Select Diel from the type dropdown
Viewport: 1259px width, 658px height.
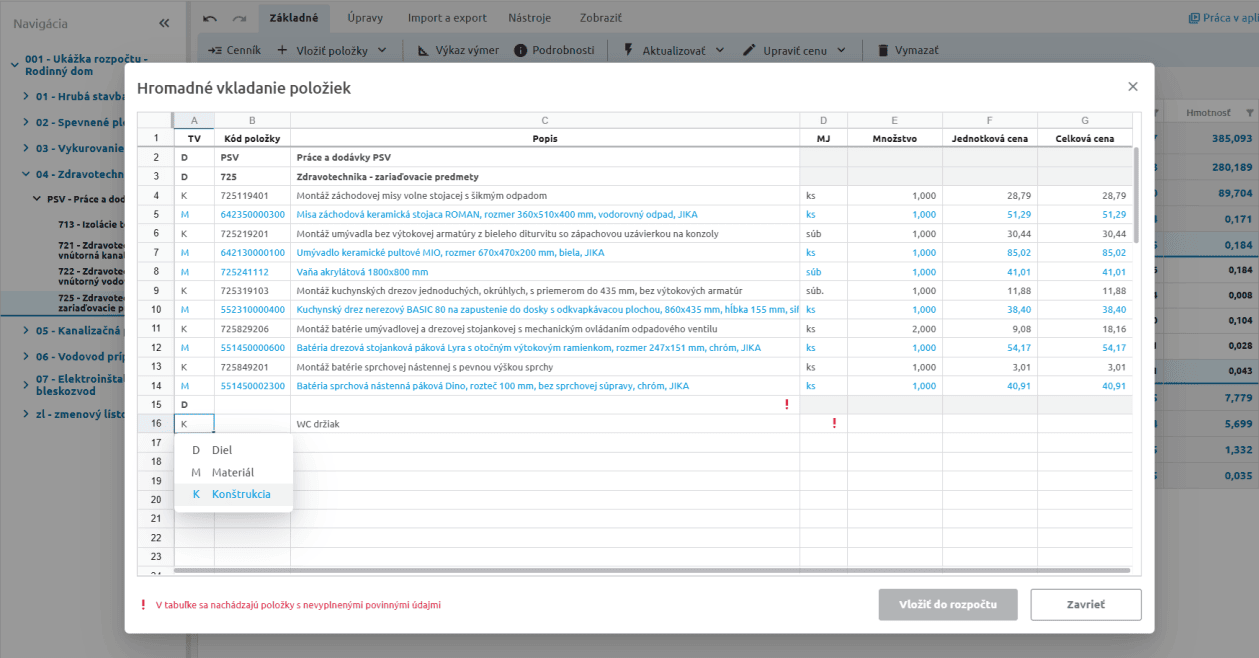point(233,451)
